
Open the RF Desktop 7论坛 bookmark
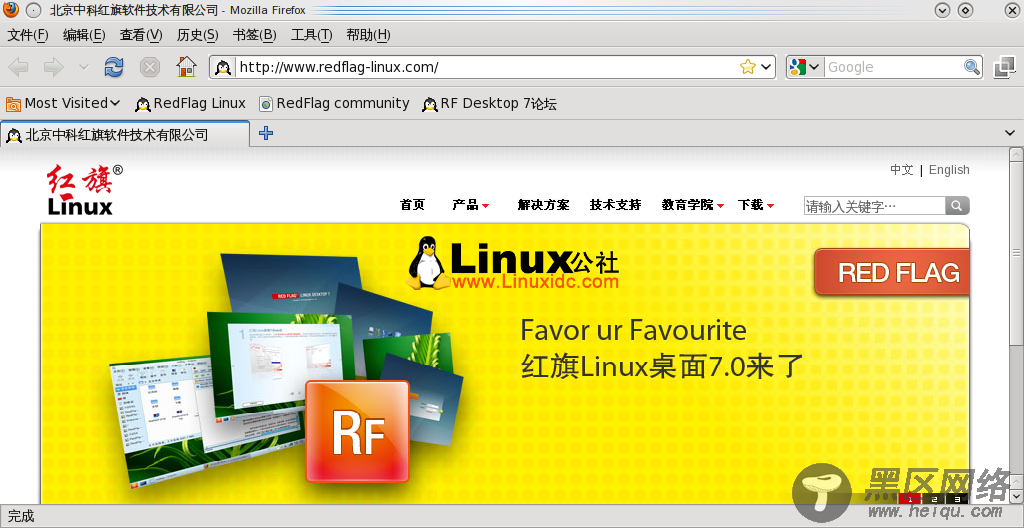click(x=490, y=103)
